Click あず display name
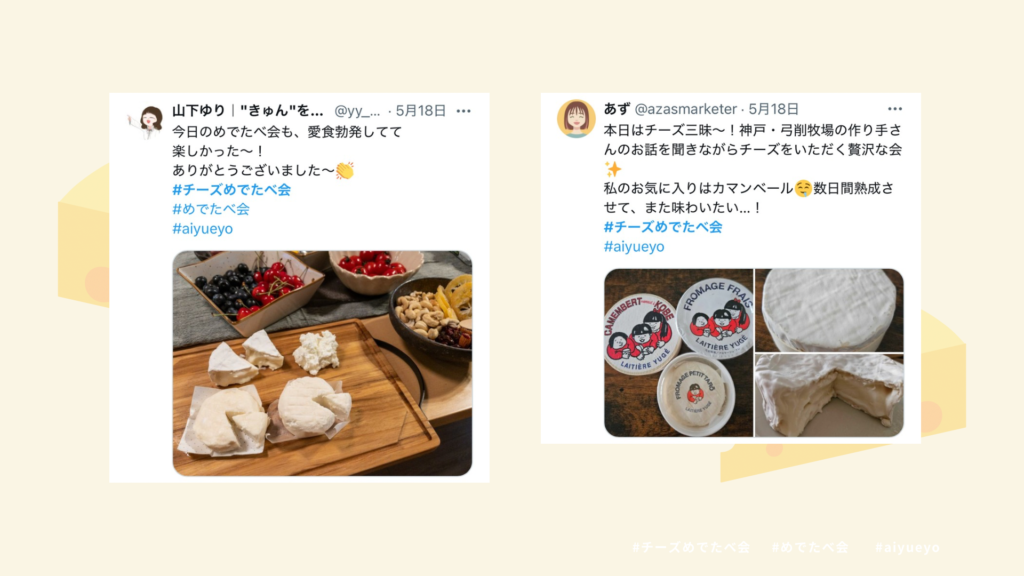1024x576 pixels. point(616,109)
